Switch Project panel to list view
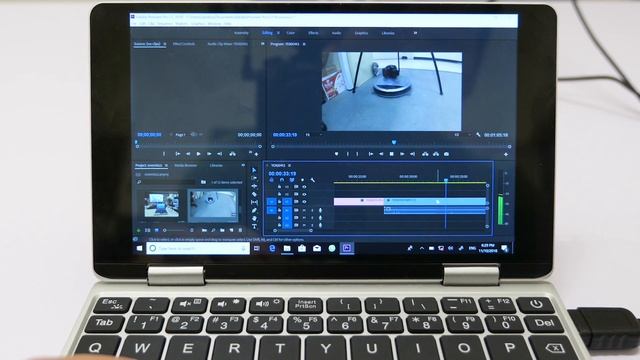The width and height of the screenshot is (640, 360). tap(147, 231)
